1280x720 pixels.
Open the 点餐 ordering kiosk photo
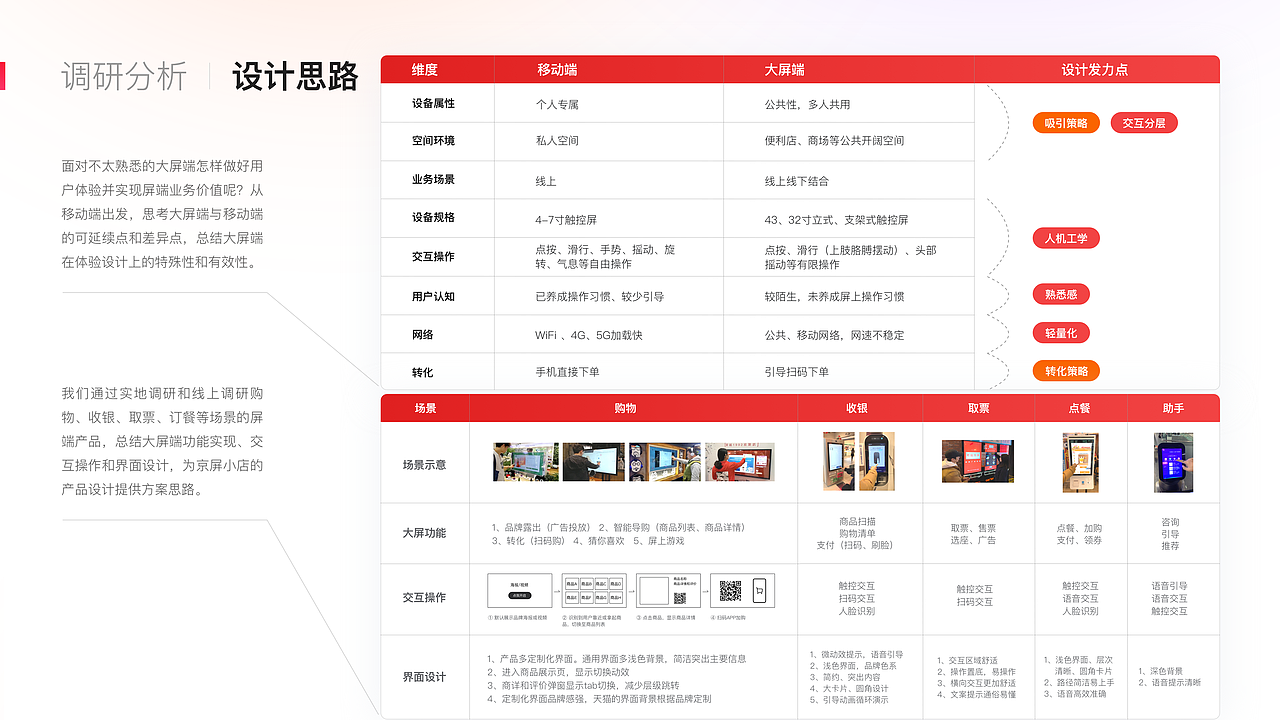(x=1080, y=462)
